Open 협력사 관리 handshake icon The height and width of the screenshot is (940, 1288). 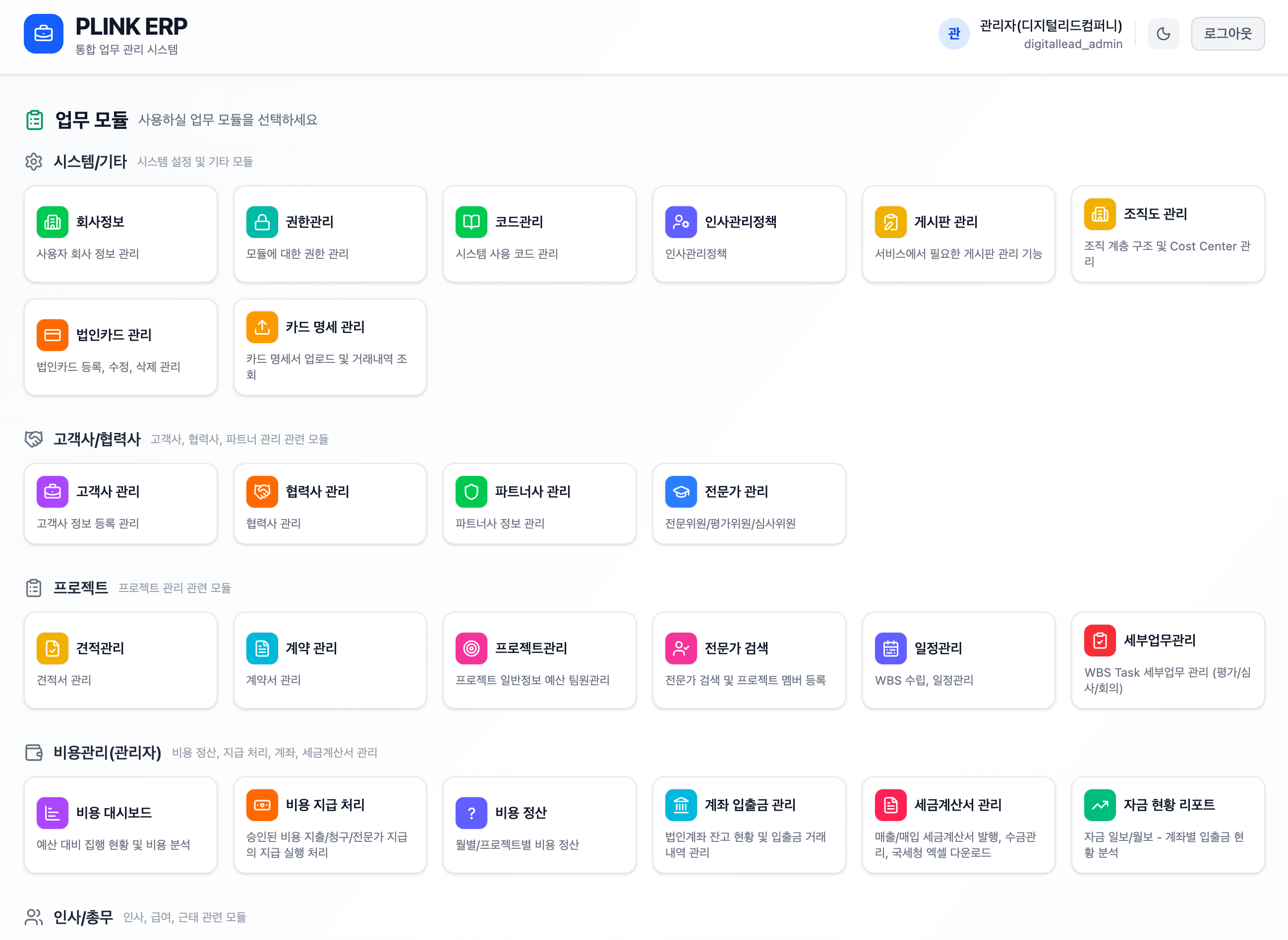click(262, 492)
